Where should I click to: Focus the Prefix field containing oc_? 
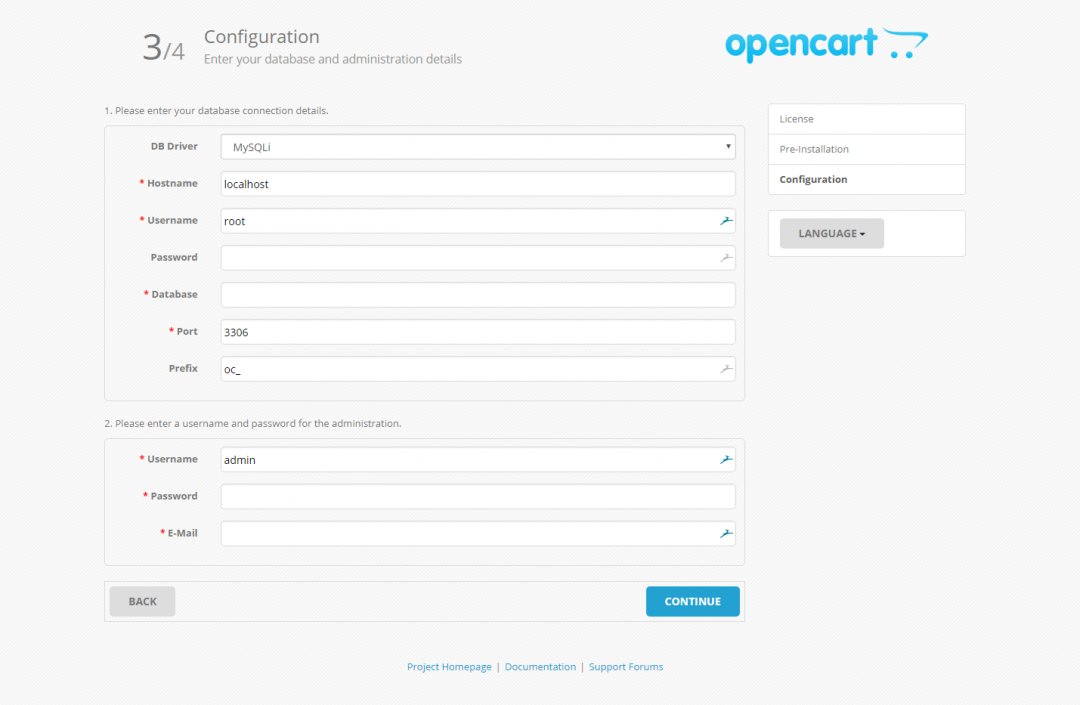478,369
